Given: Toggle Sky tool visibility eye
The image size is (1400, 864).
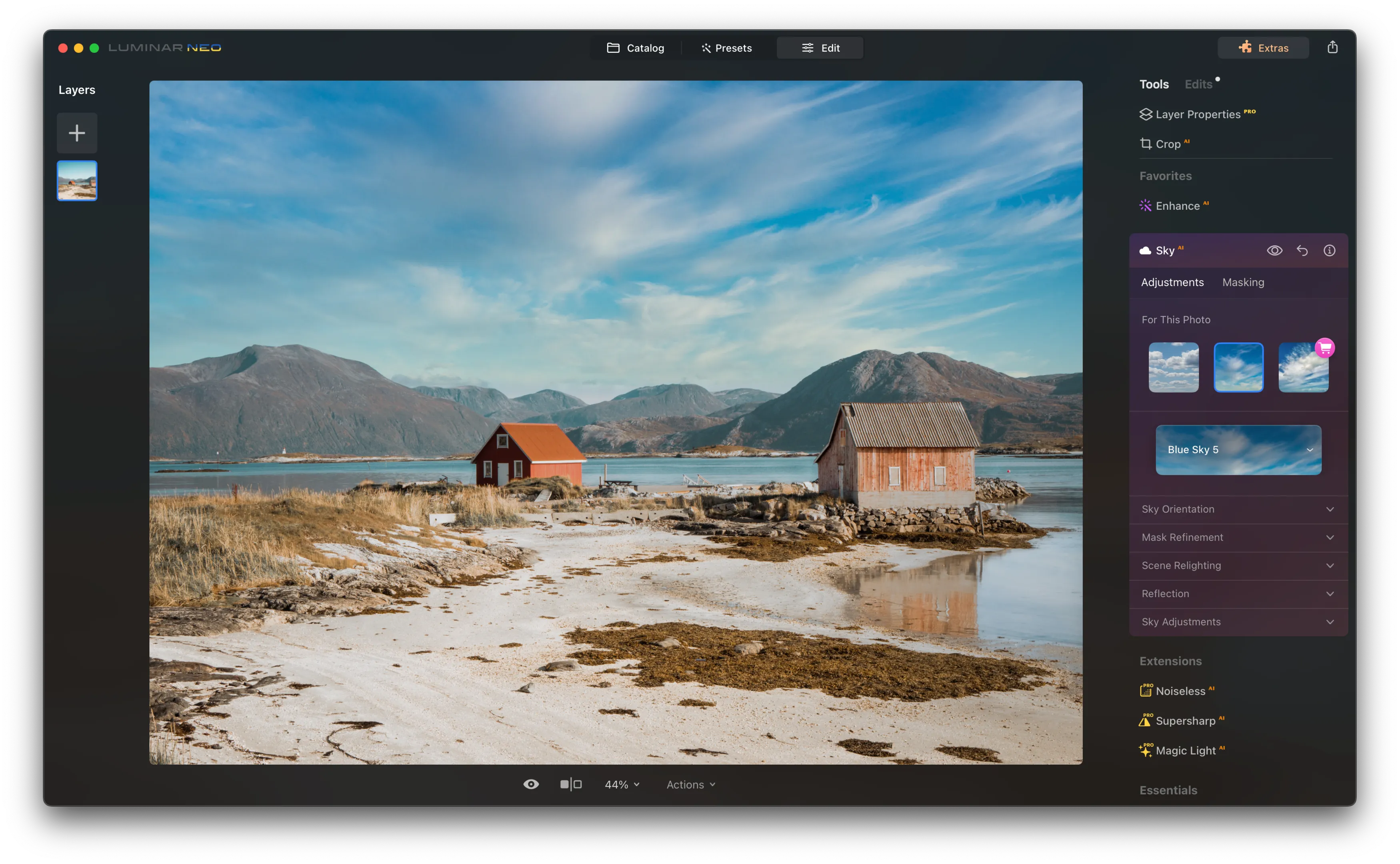Looking at the screenshot, I should click(x=1274, y=250).
